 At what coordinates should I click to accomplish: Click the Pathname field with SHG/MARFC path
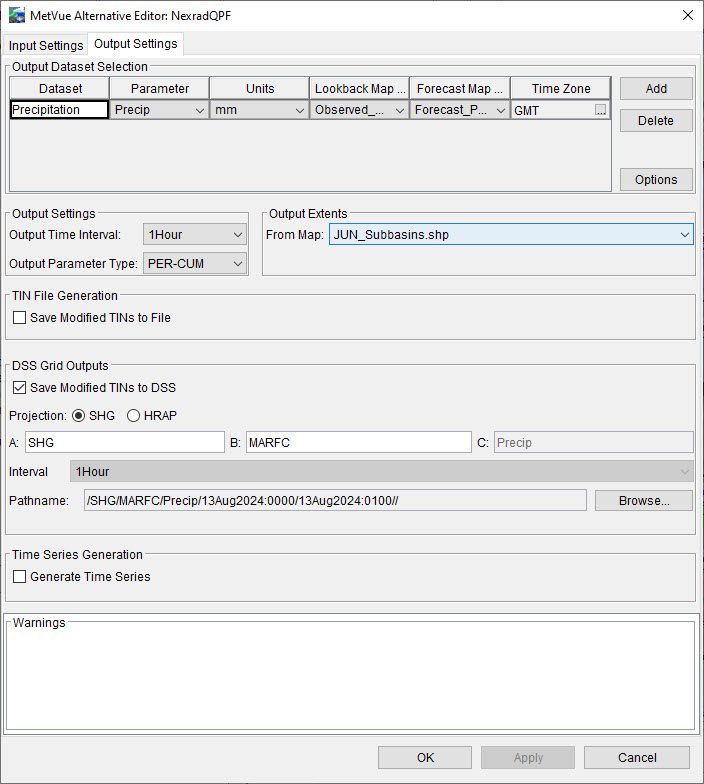335,500
